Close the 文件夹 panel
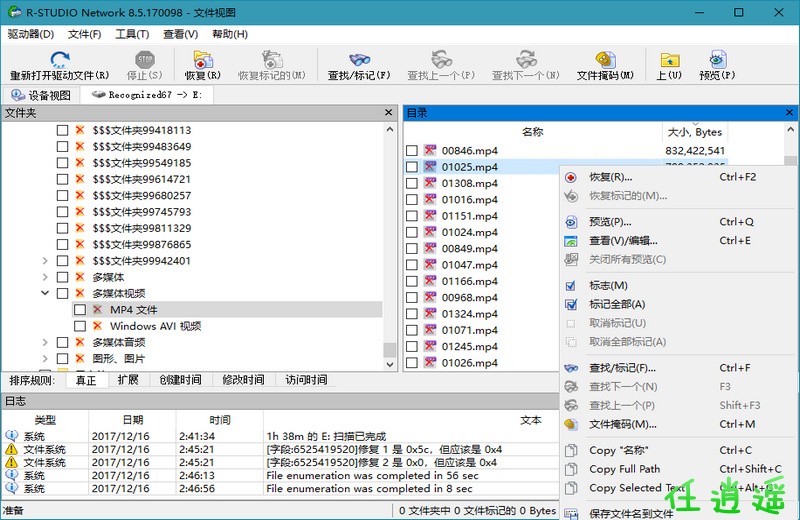The width and height of the screenshot is (800, 520). click(x=389, y=113)
